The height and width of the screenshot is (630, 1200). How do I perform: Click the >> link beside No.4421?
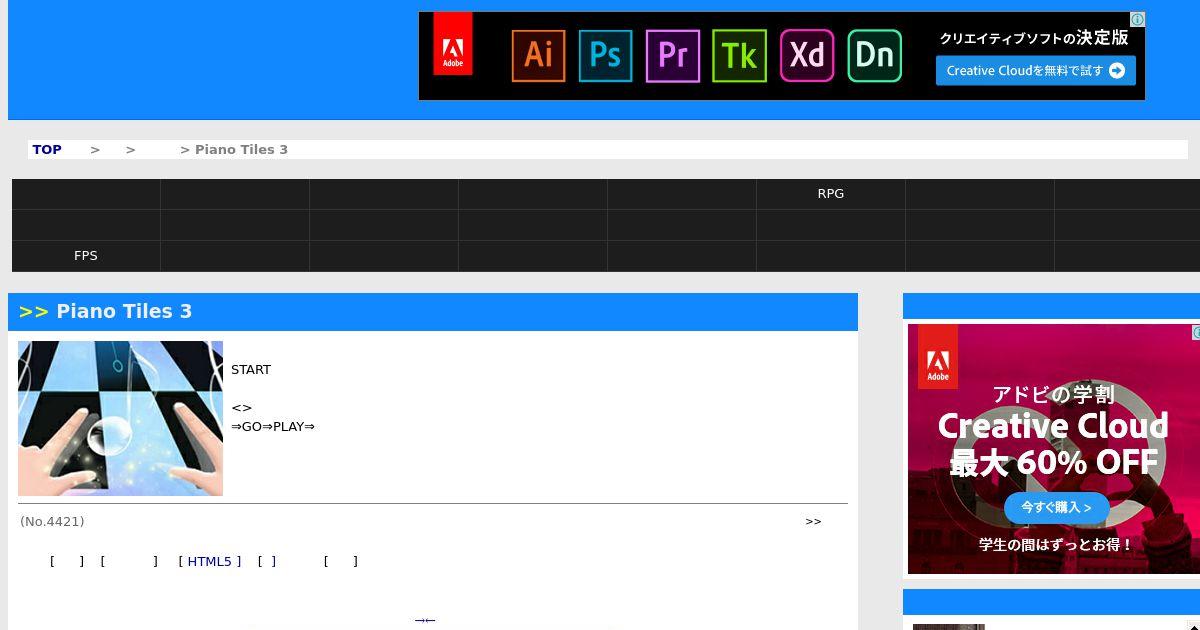point(813,521)
